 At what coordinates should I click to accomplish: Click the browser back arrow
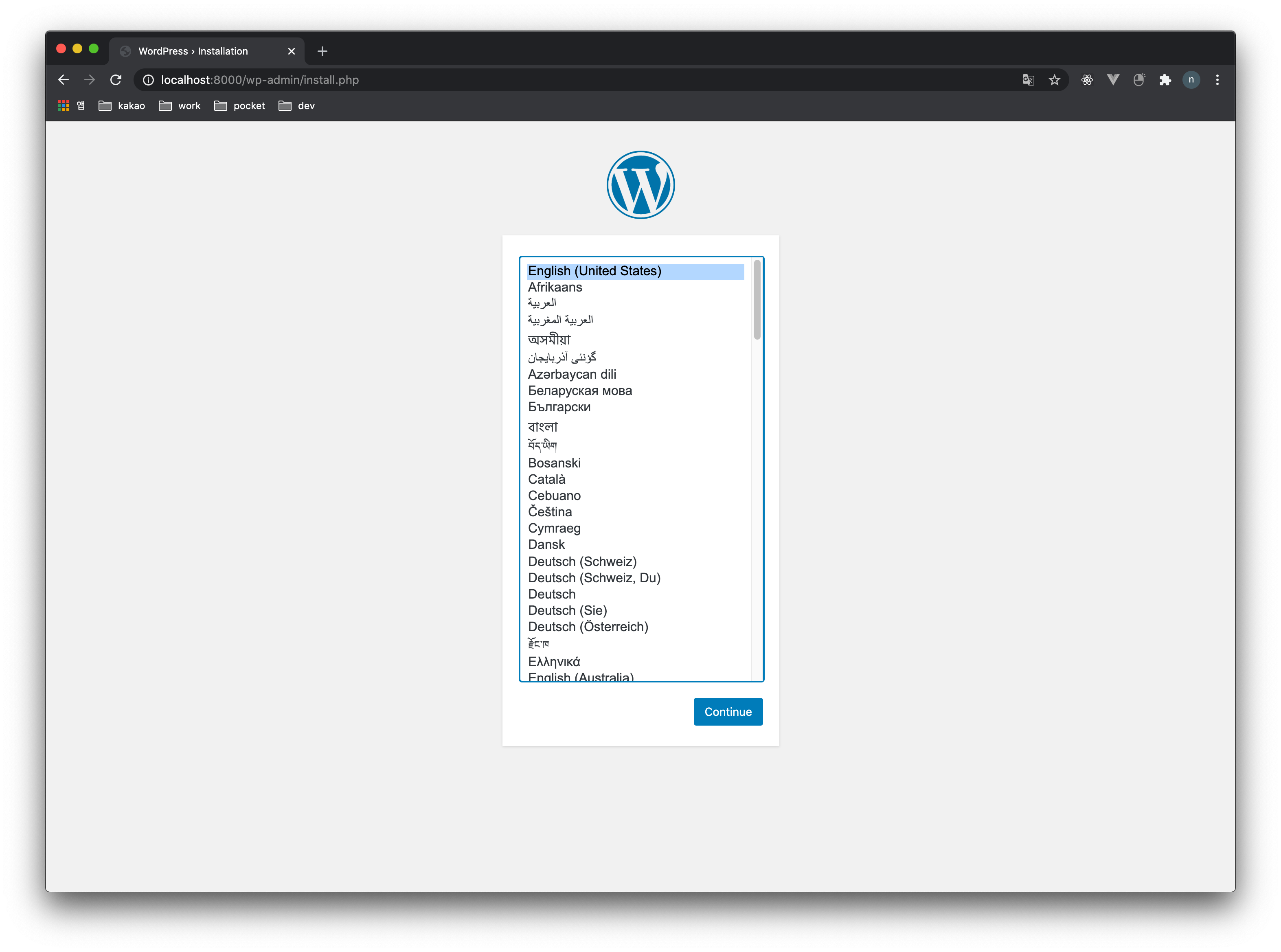coord(64,80)
